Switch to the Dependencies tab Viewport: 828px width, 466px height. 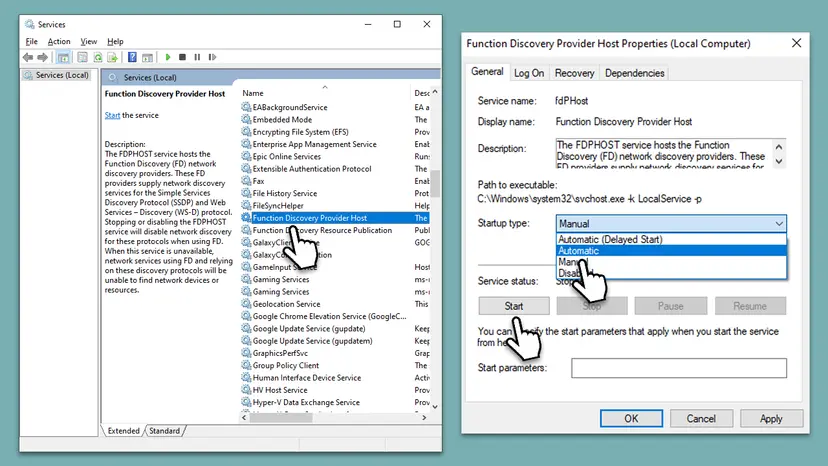634,73
